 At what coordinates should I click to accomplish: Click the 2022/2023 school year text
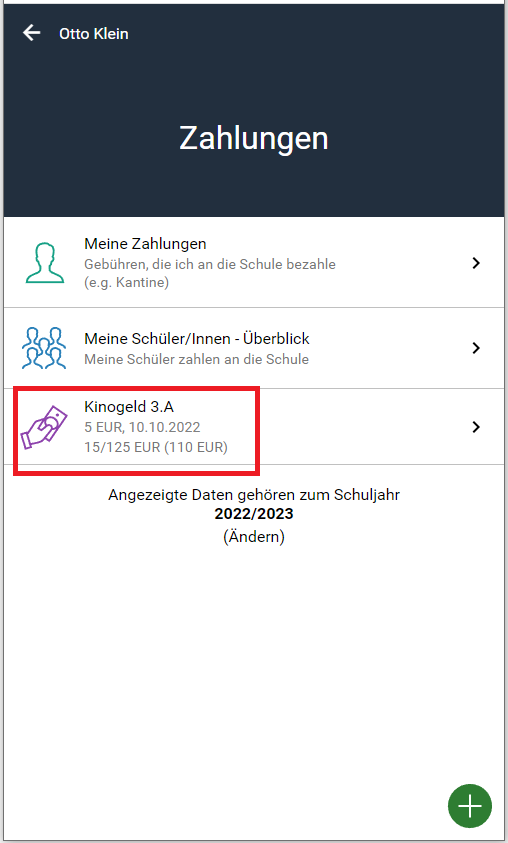[x=254, y=513]
